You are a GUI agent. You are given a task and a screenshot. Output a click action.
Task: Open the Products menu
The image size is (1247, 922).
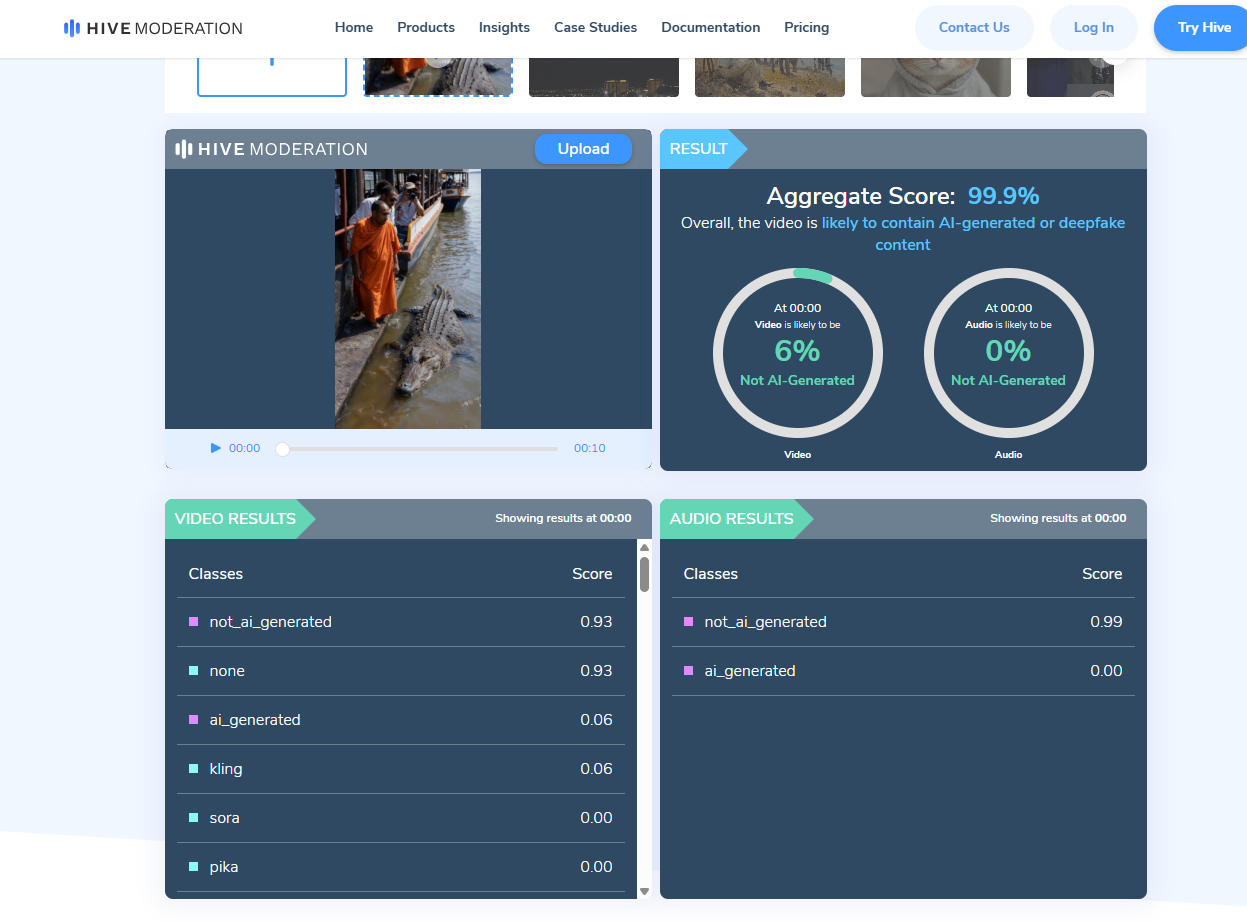point(426,28)
